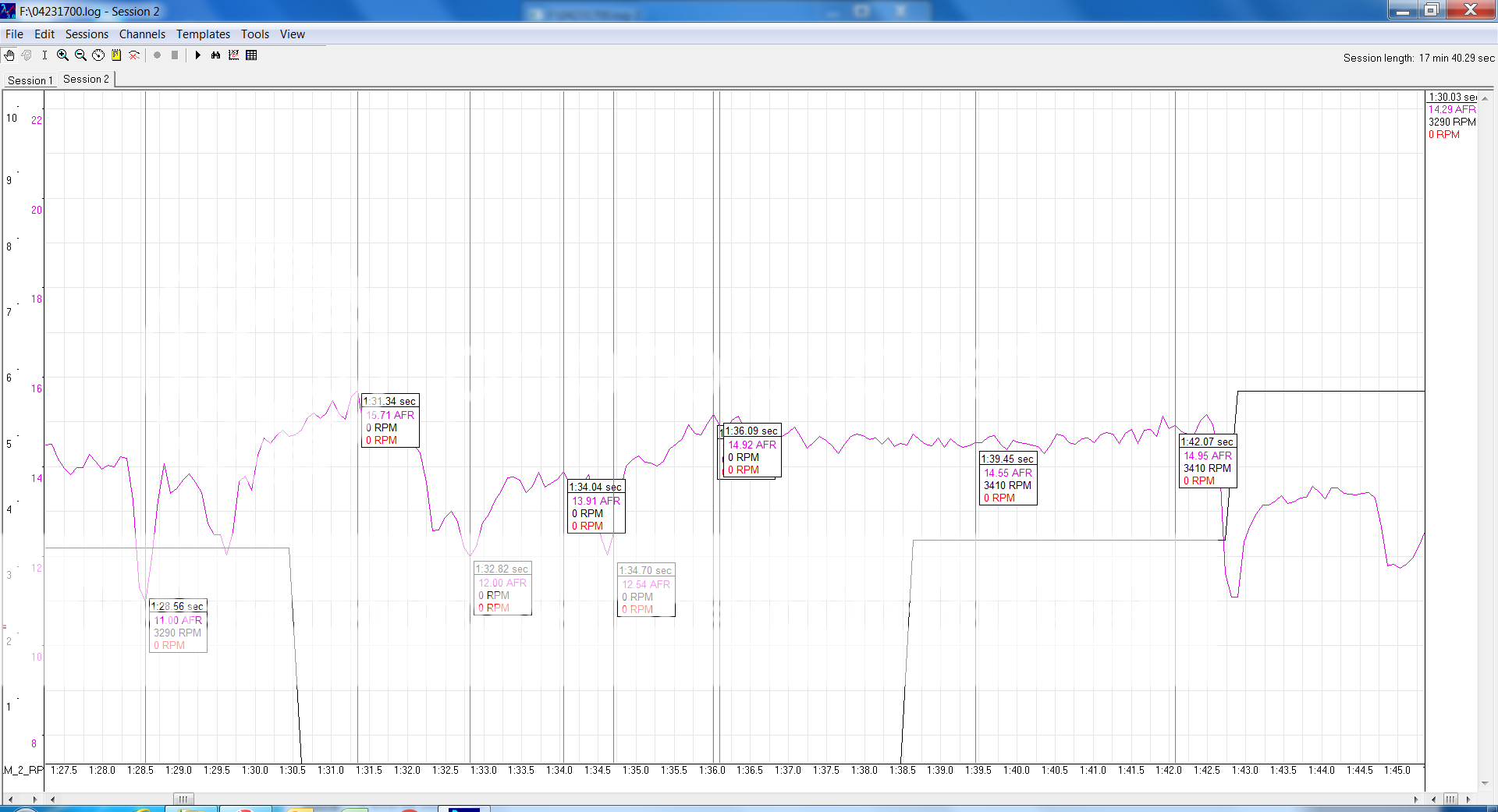Select the hand pan tool
Viewport: 1498px width, 812px height.
9,55
